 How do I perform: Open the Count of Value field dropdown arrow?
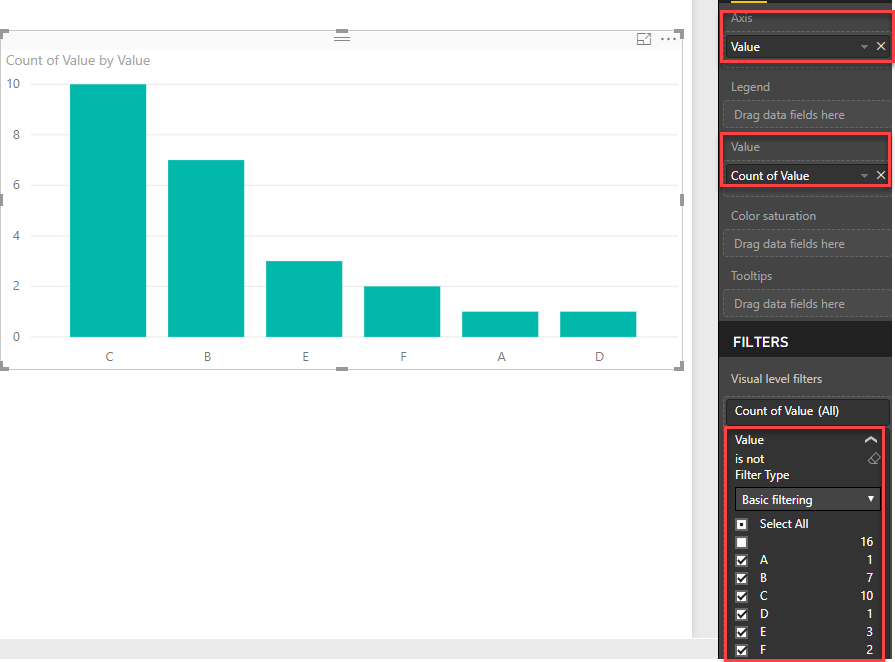tap(864, 176)
